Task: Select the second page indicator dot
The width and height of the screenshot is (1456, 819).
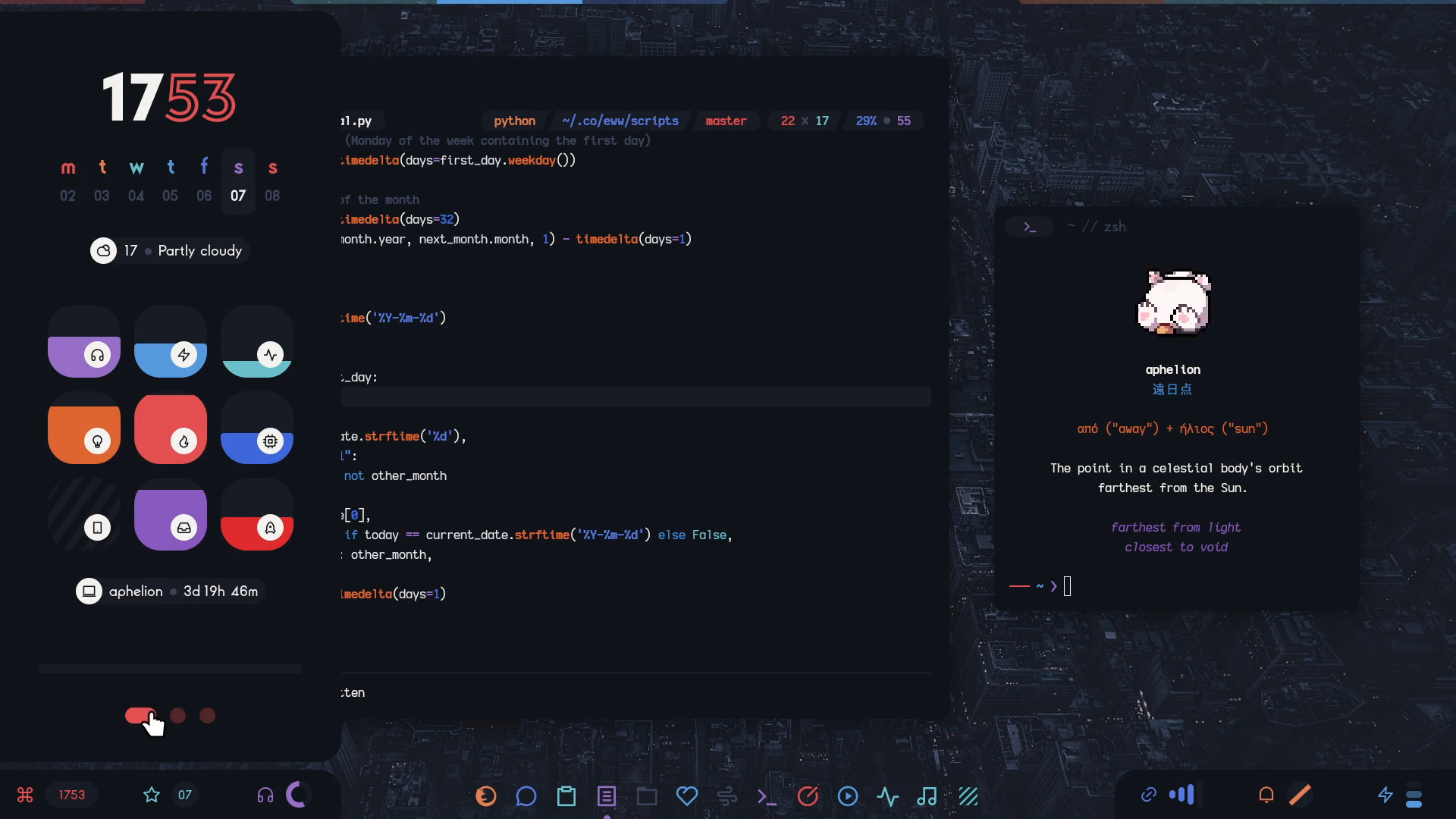Action: [x=178, y=716]
